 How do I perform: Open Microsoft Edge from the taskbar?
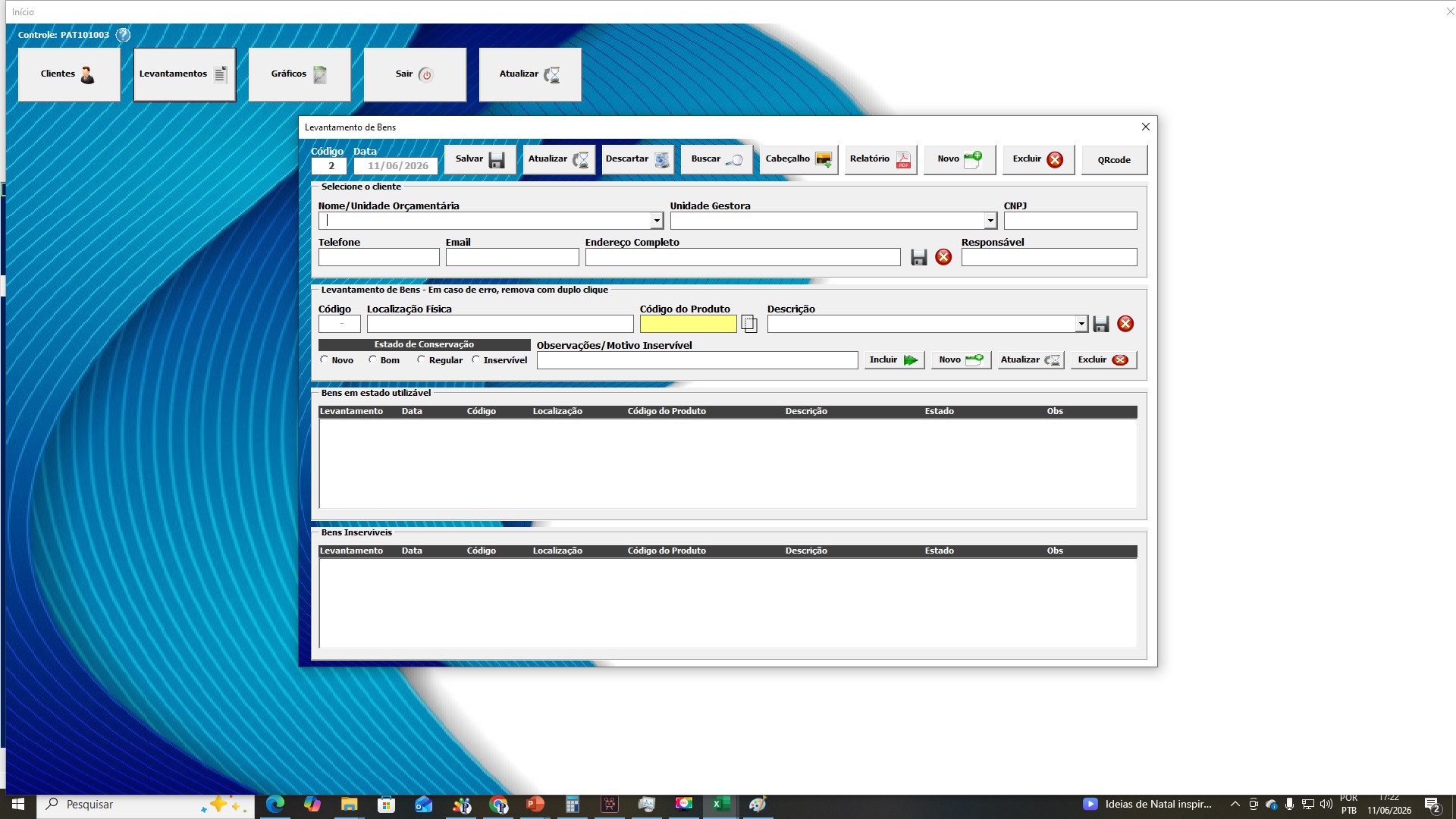[x=275, y=805]
